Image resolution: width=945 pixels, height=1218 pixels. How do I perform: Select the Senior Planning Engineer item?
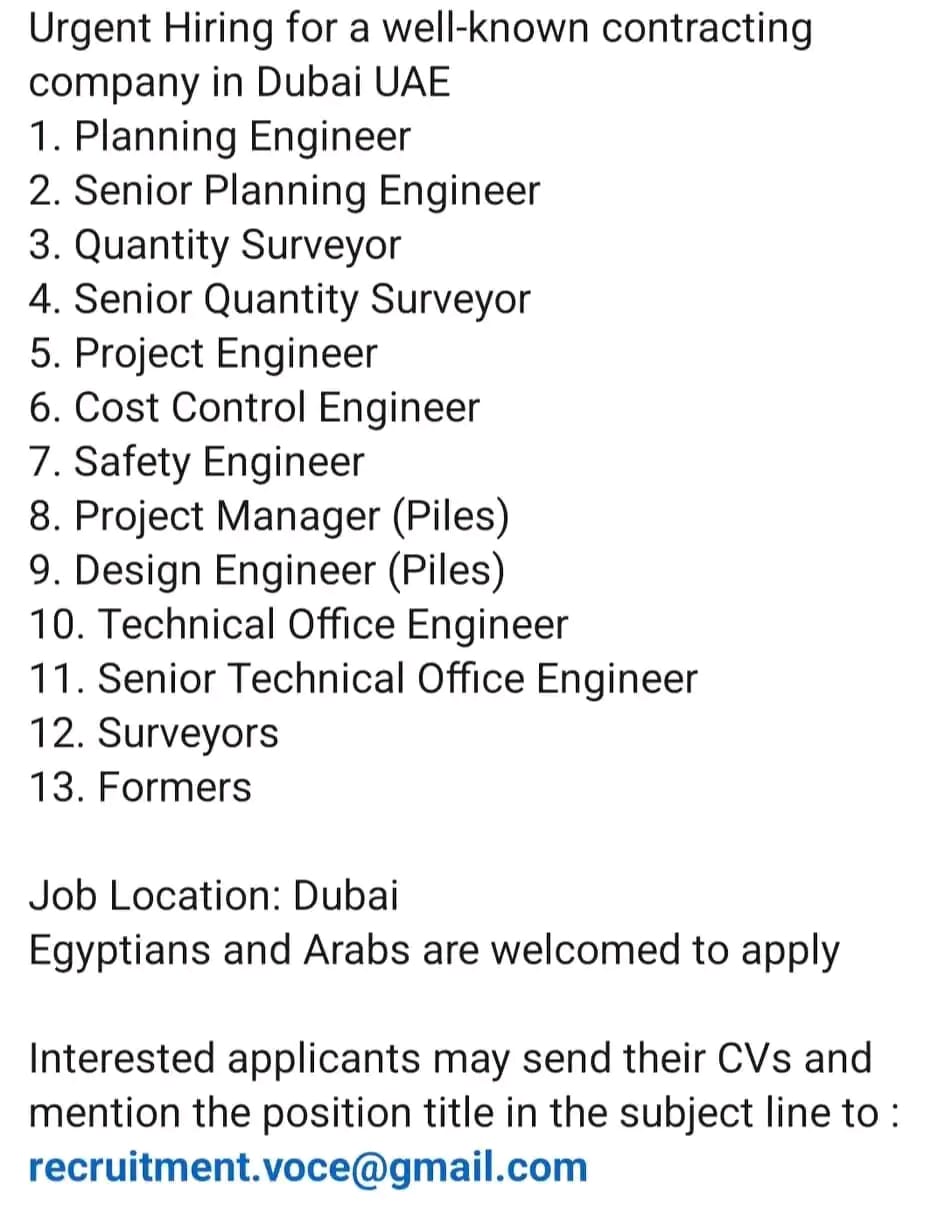(x=285, y=190)
